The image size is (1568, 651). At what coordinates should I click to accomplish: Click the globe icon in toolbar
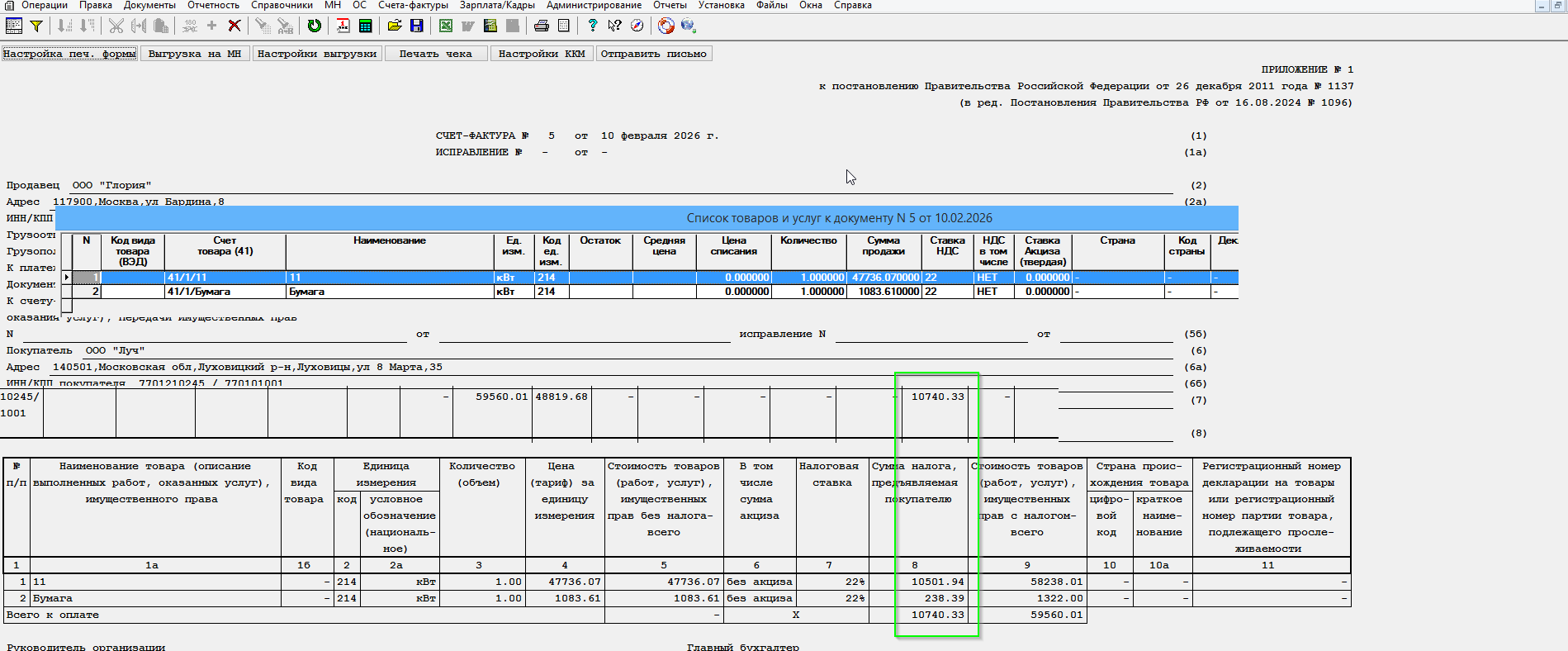coord(688,26)
